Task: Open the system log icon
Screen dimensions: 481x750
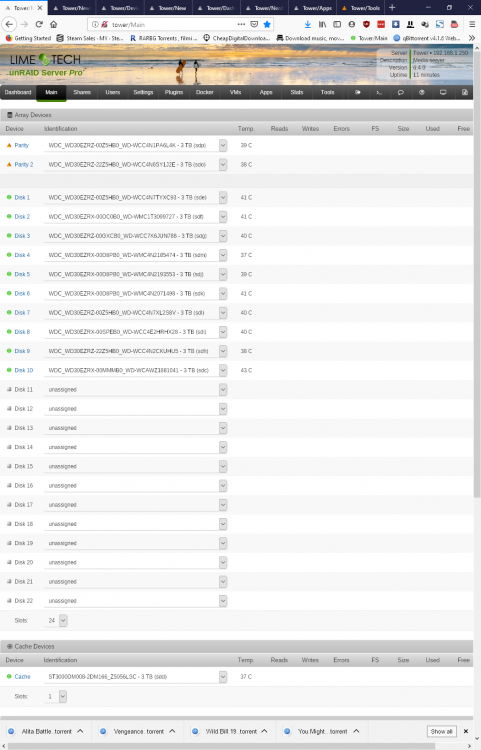Action: [465, 92]
